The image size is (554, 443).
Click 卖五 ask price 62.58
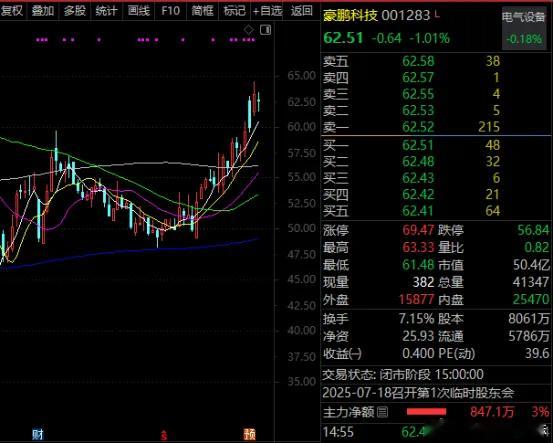(418, 61)
